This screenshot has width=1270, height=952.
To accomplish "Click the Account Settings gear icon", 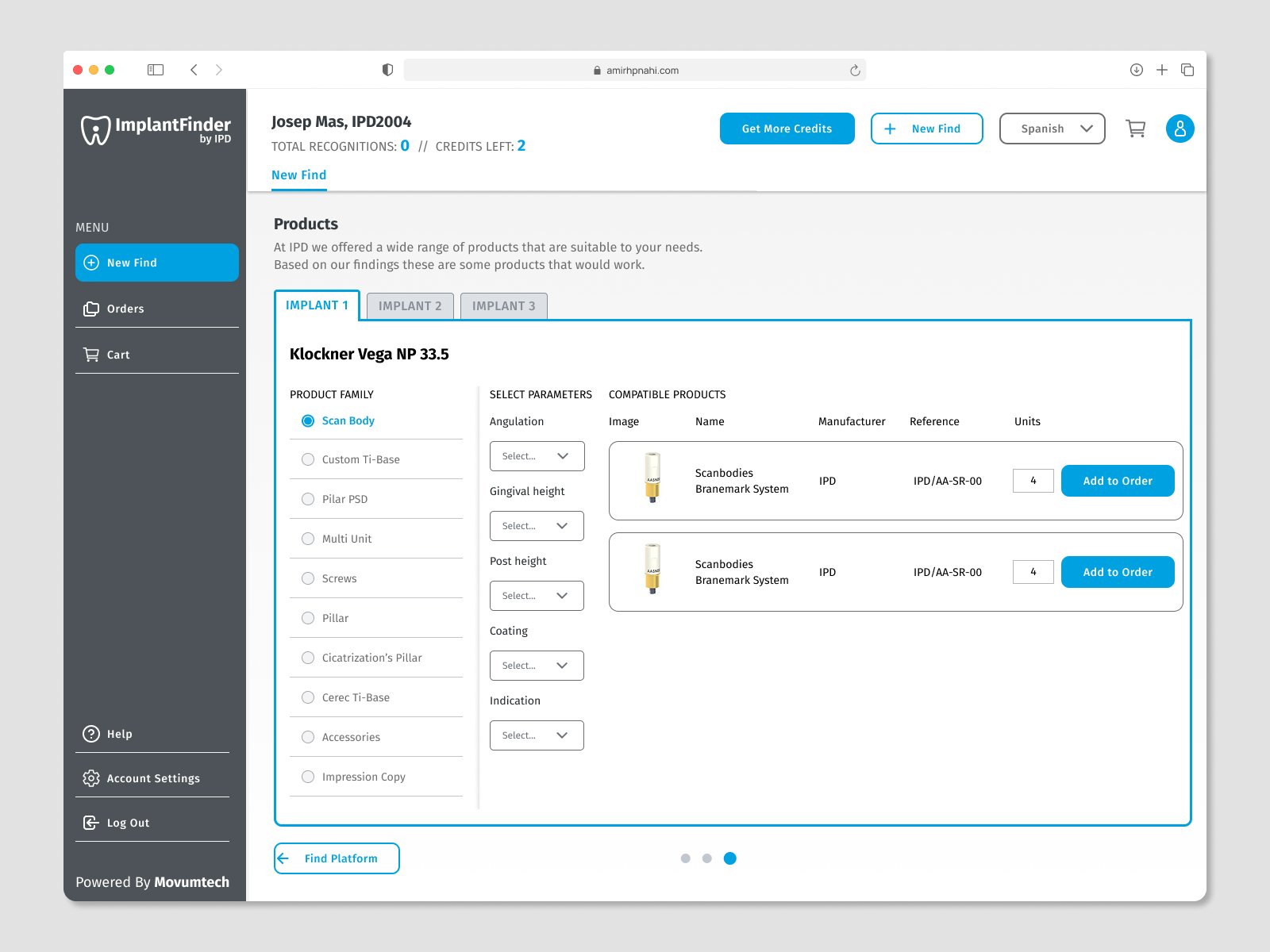I will tap(91, 778).
